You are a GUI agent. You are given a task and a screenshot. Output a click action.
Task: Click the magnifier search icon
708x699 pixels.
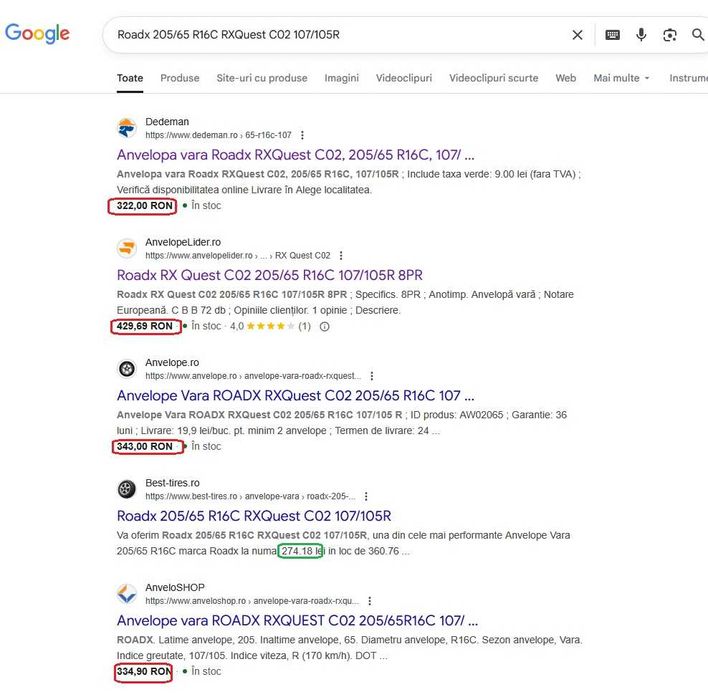(697, 35)
